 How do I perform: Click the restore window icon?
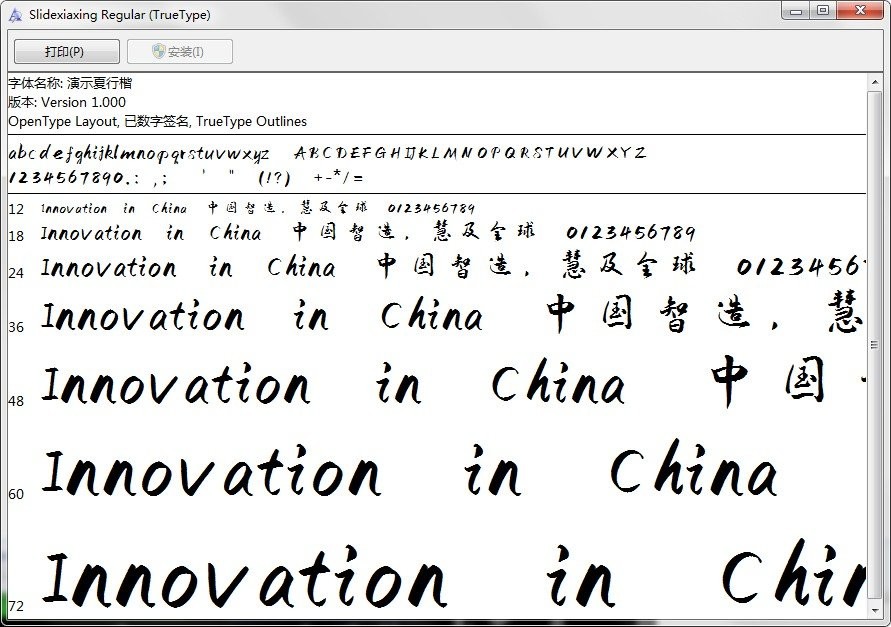click(823, 10)
